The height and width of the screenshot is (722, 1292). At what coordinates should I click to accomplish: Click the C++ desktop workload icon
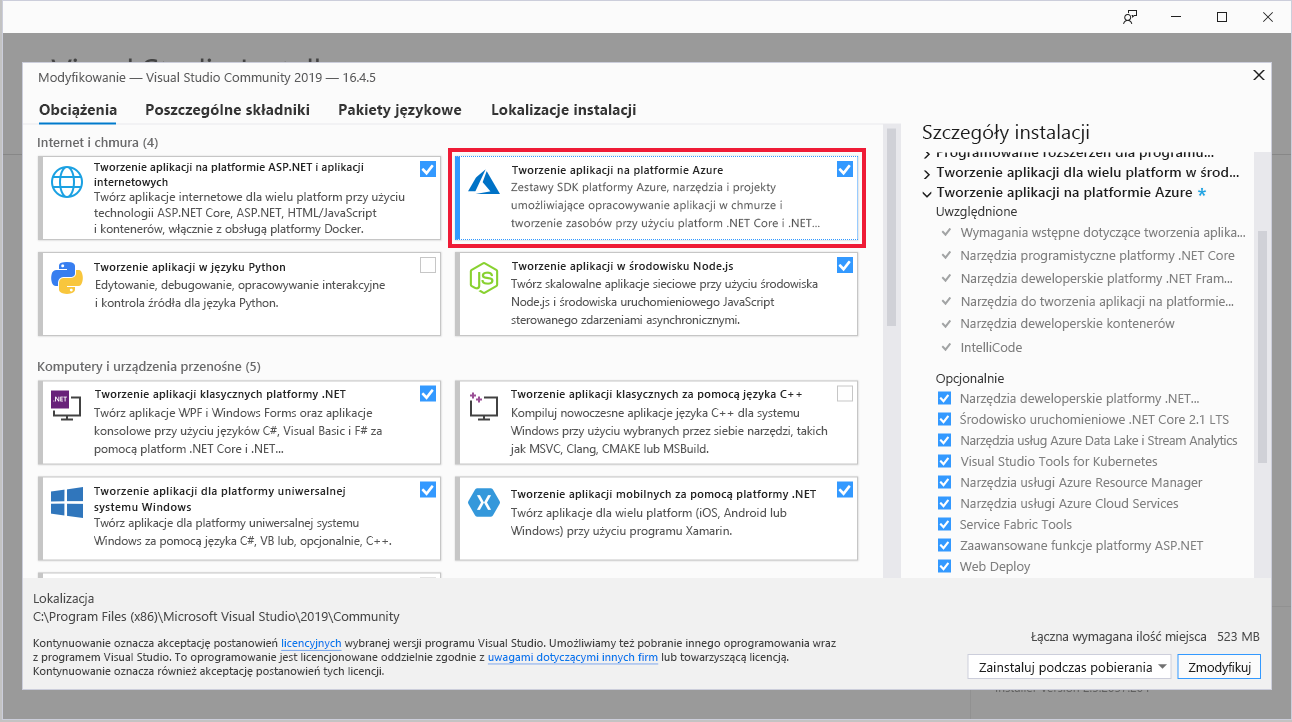tap(485, 404)
